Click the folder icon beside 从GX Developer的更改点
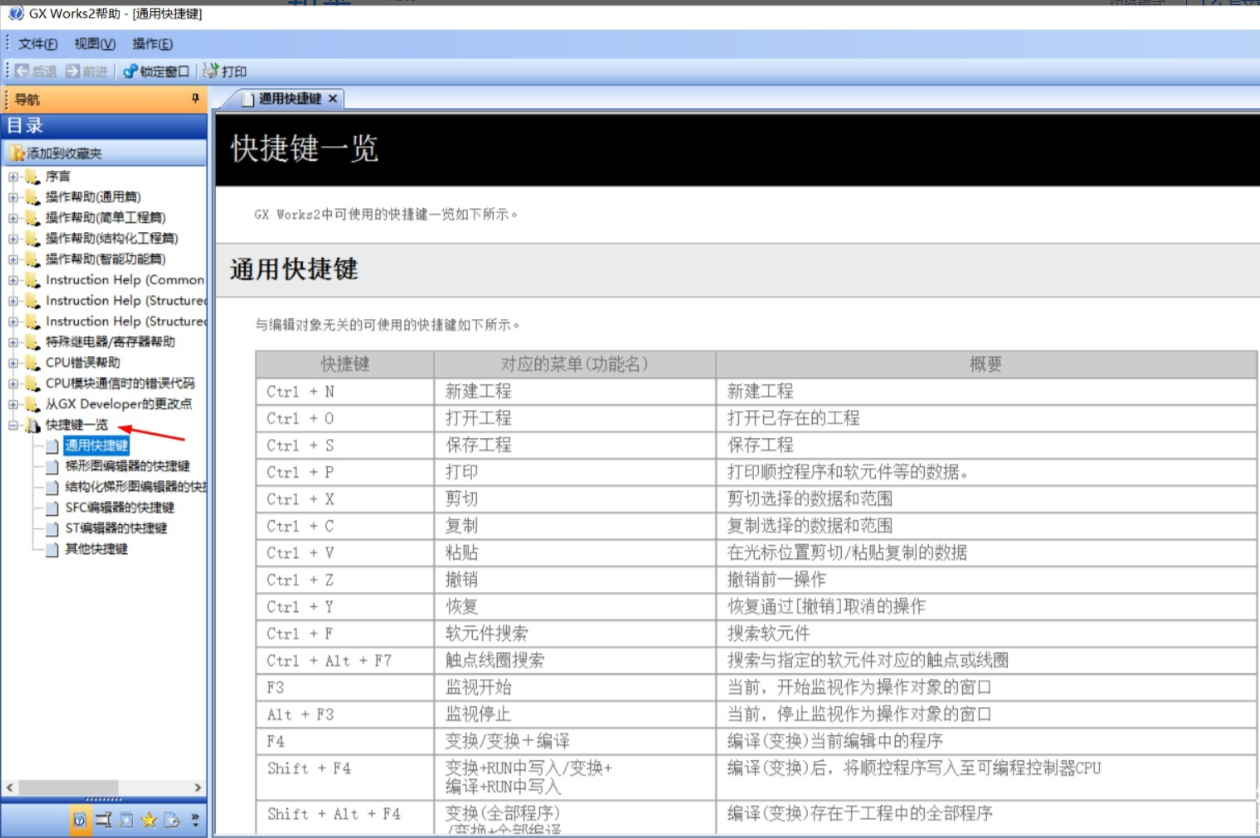This screenshot has height=838, width=1260. pyautogui.click(x=32, y=404)
